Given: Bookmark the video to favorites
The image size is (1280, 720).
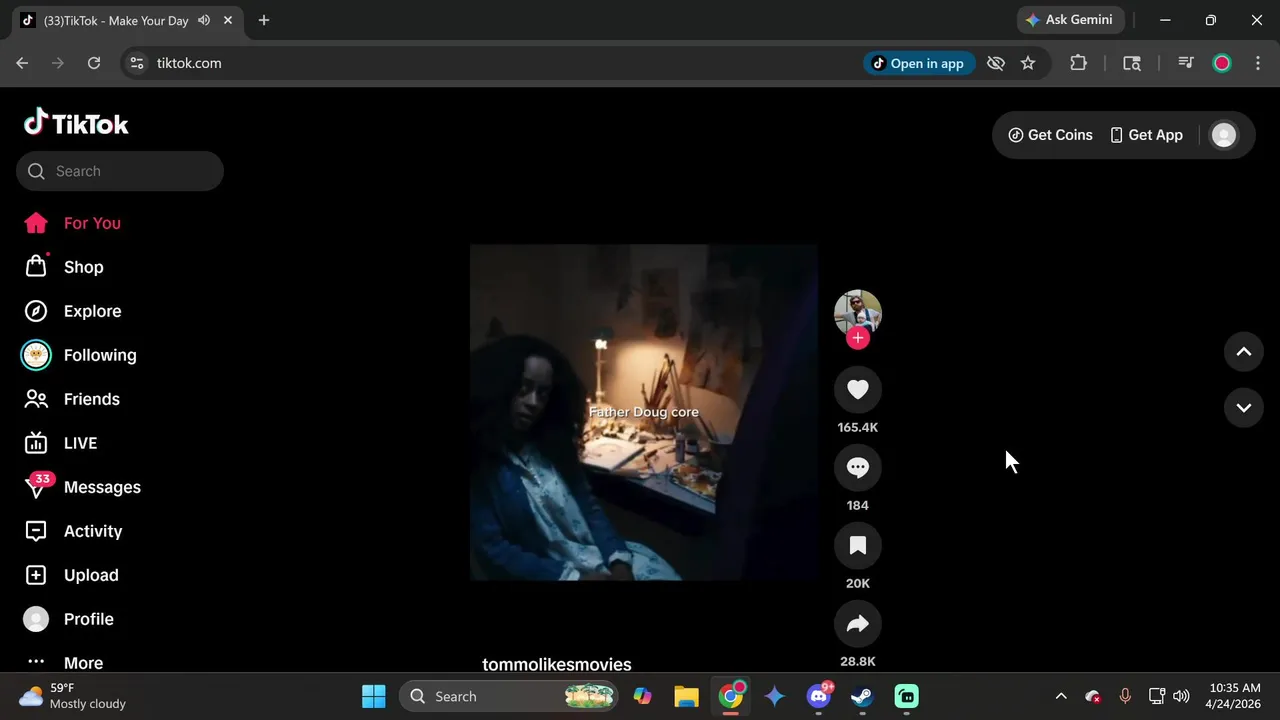Looking at the screenshot, I should coord(858,546).
